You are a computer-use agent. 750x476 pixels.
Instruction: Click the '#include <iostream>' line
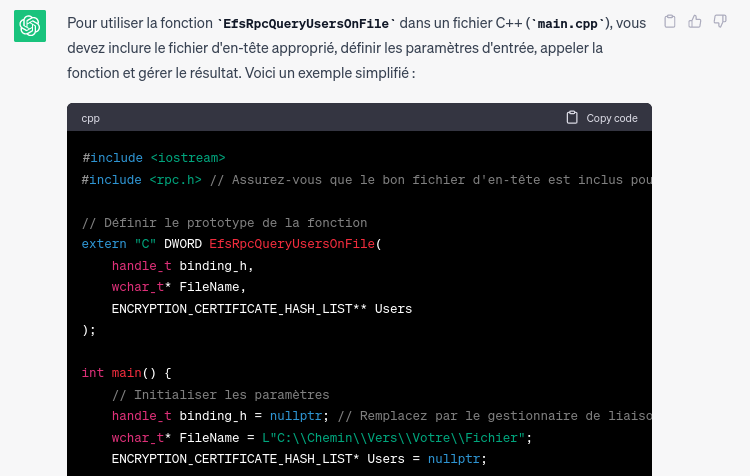tap(154, 158)
